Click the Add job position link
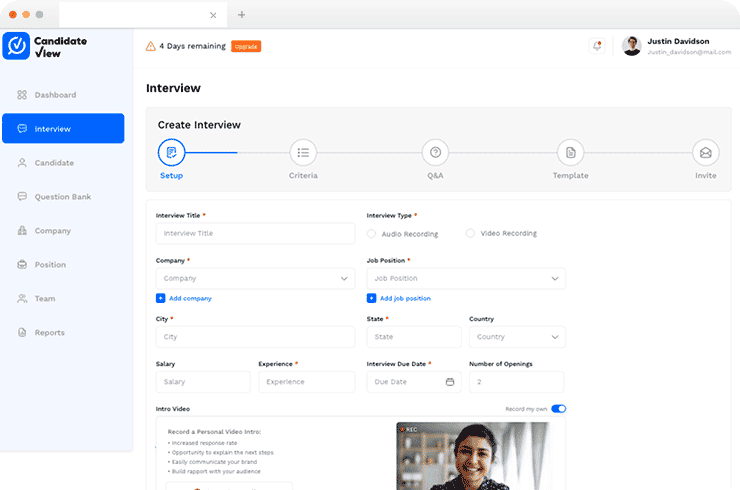The image size is (740, 490). [404, 298]
